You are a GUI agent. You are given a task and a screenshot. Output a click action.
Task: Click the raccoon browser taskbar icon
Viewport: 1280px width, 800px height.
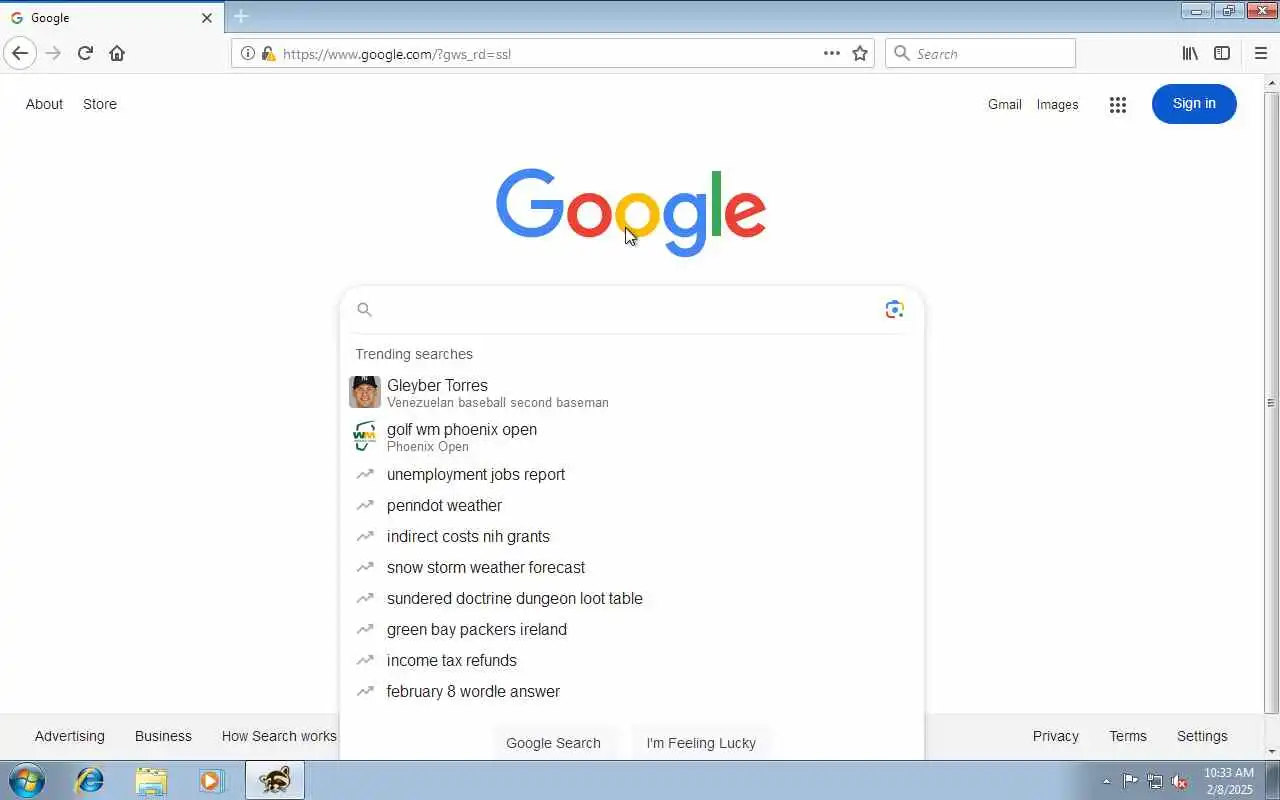[x=275, y=780]
